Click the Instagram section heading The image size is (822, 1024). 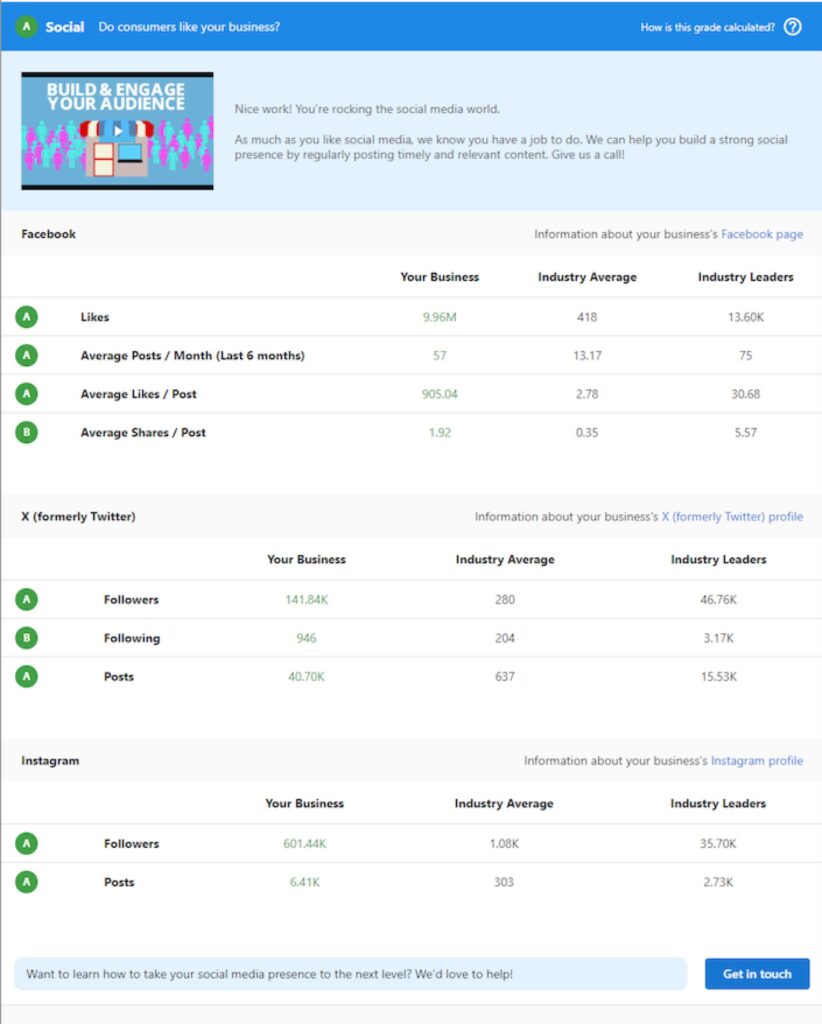click(50, 761)
